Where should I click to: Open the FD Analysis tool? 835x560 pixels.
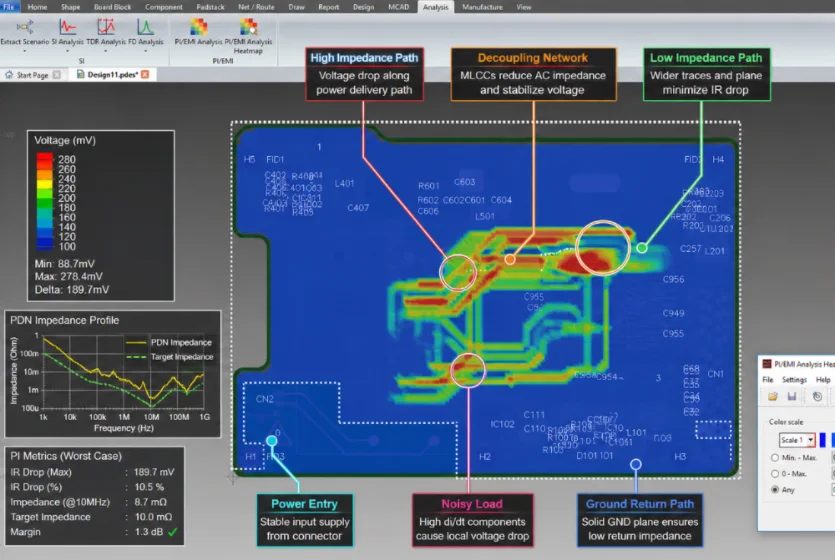point(145,32)
